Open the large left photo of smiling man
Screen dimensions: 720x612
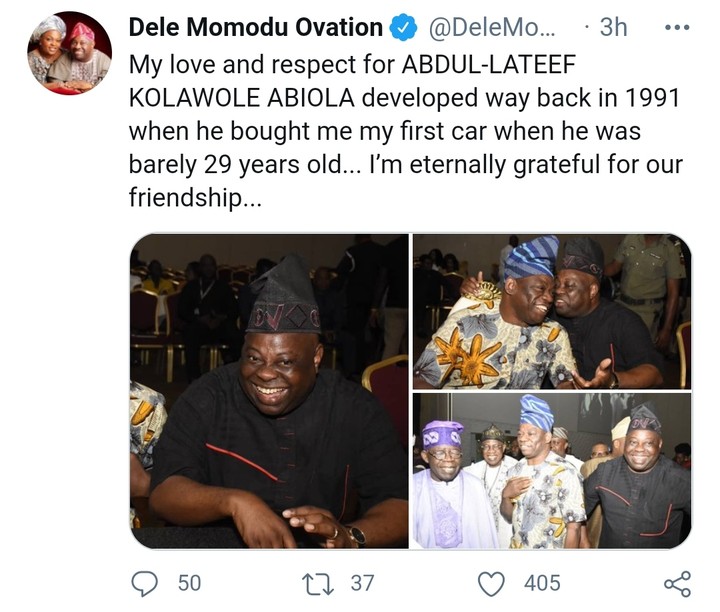point(269,391)
